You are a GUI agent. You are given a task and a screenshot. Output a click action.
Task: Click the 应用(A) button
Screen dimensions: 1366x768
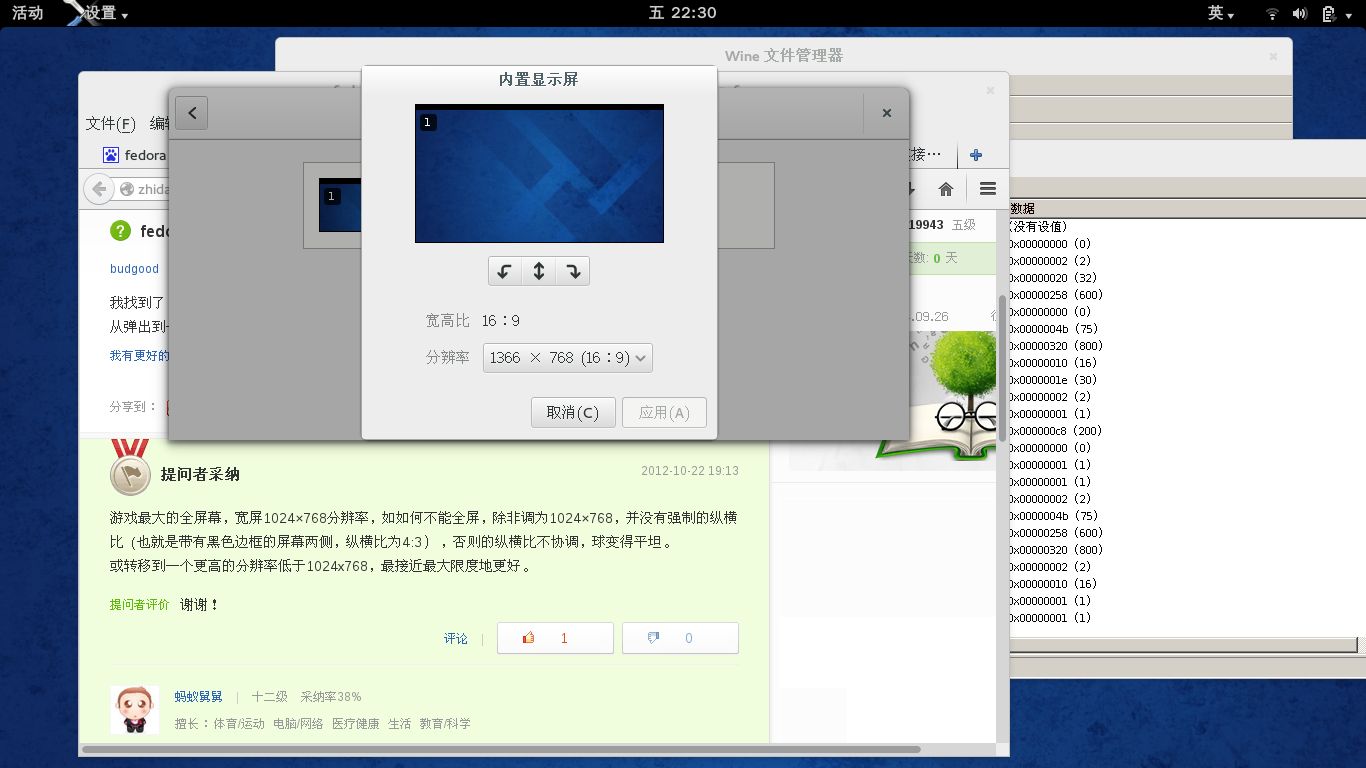click(x=664, y=412)
